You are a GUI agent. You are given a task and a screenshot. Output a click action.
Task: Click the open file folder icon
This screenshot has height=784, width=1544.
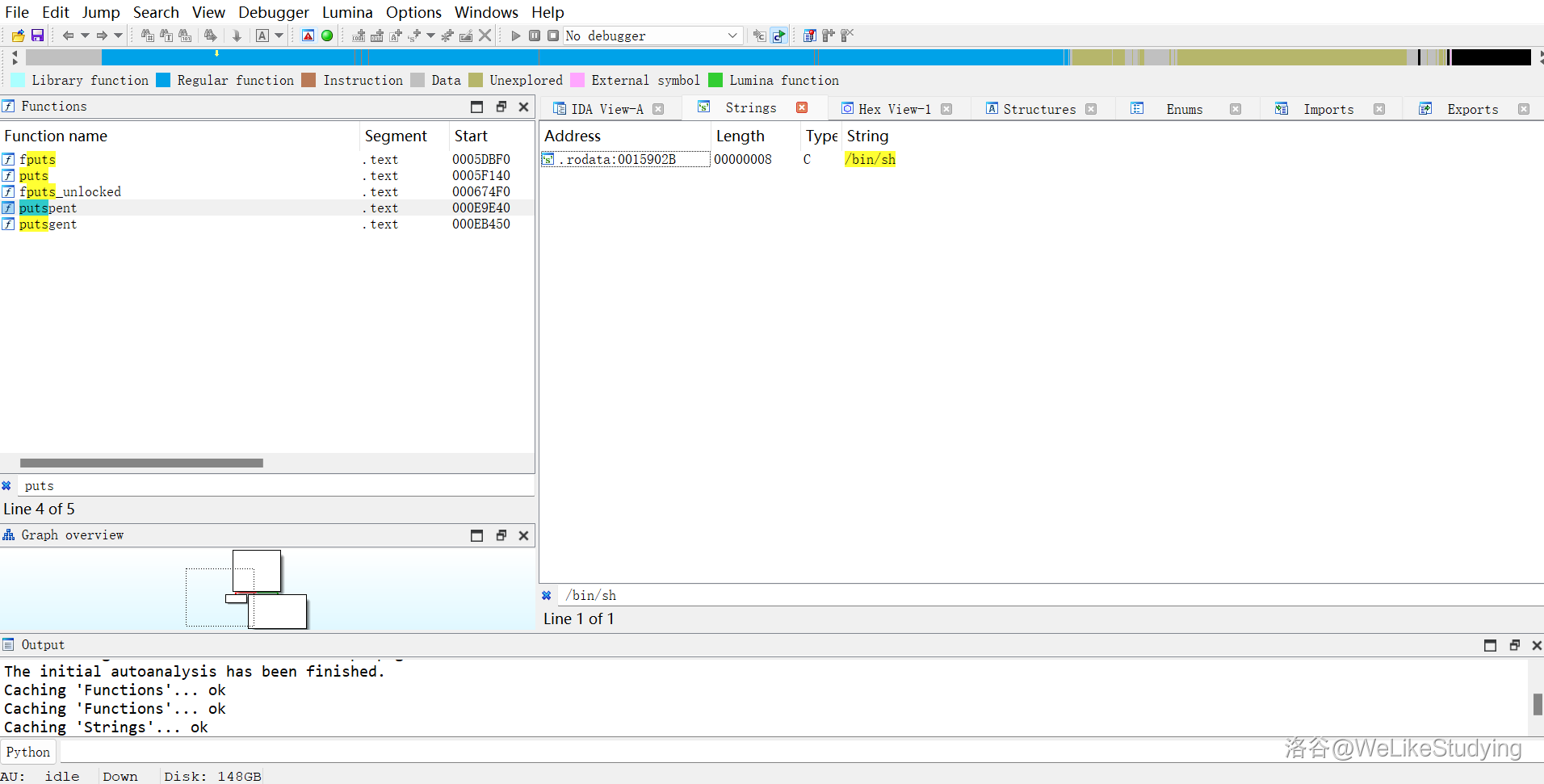(18, 36)
